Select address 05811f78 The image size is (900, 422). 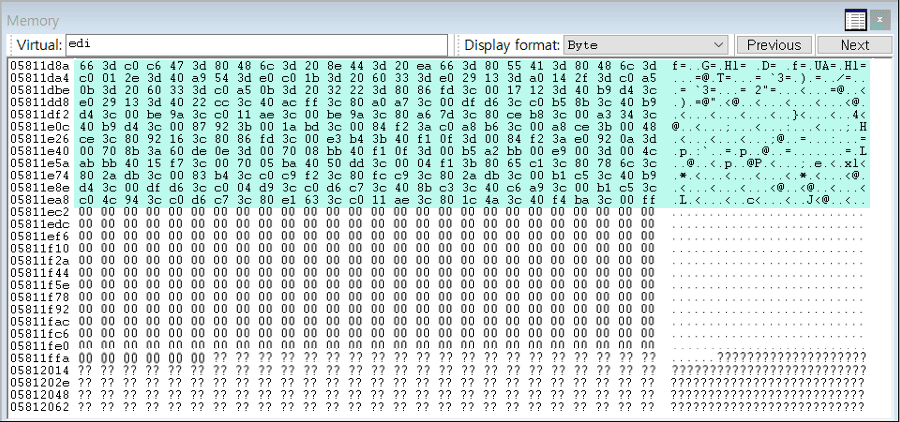click(40, 297)
